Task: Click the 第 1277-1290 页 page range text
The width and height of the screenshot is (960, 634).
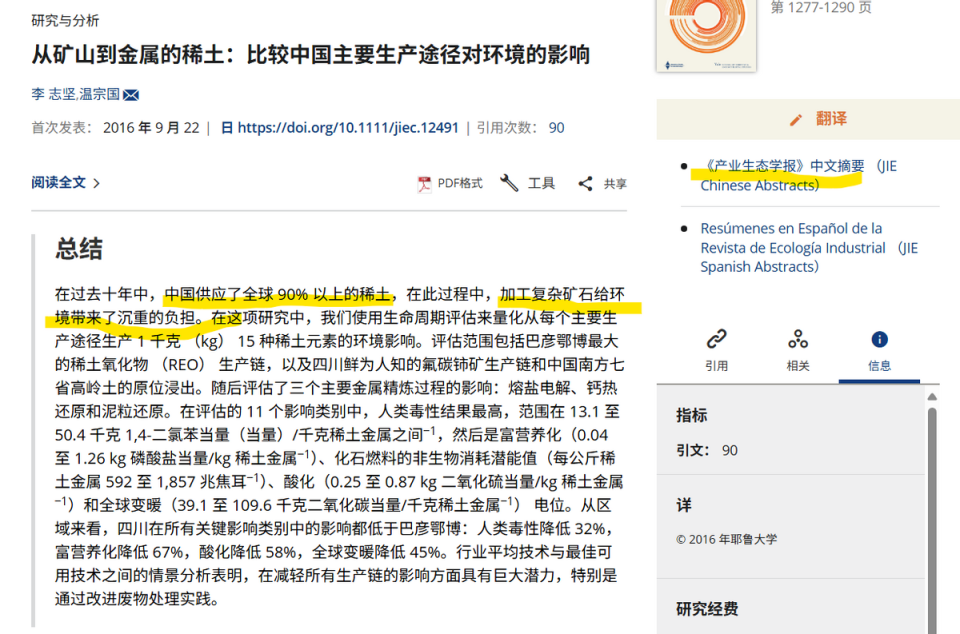Action: [821, 7]
